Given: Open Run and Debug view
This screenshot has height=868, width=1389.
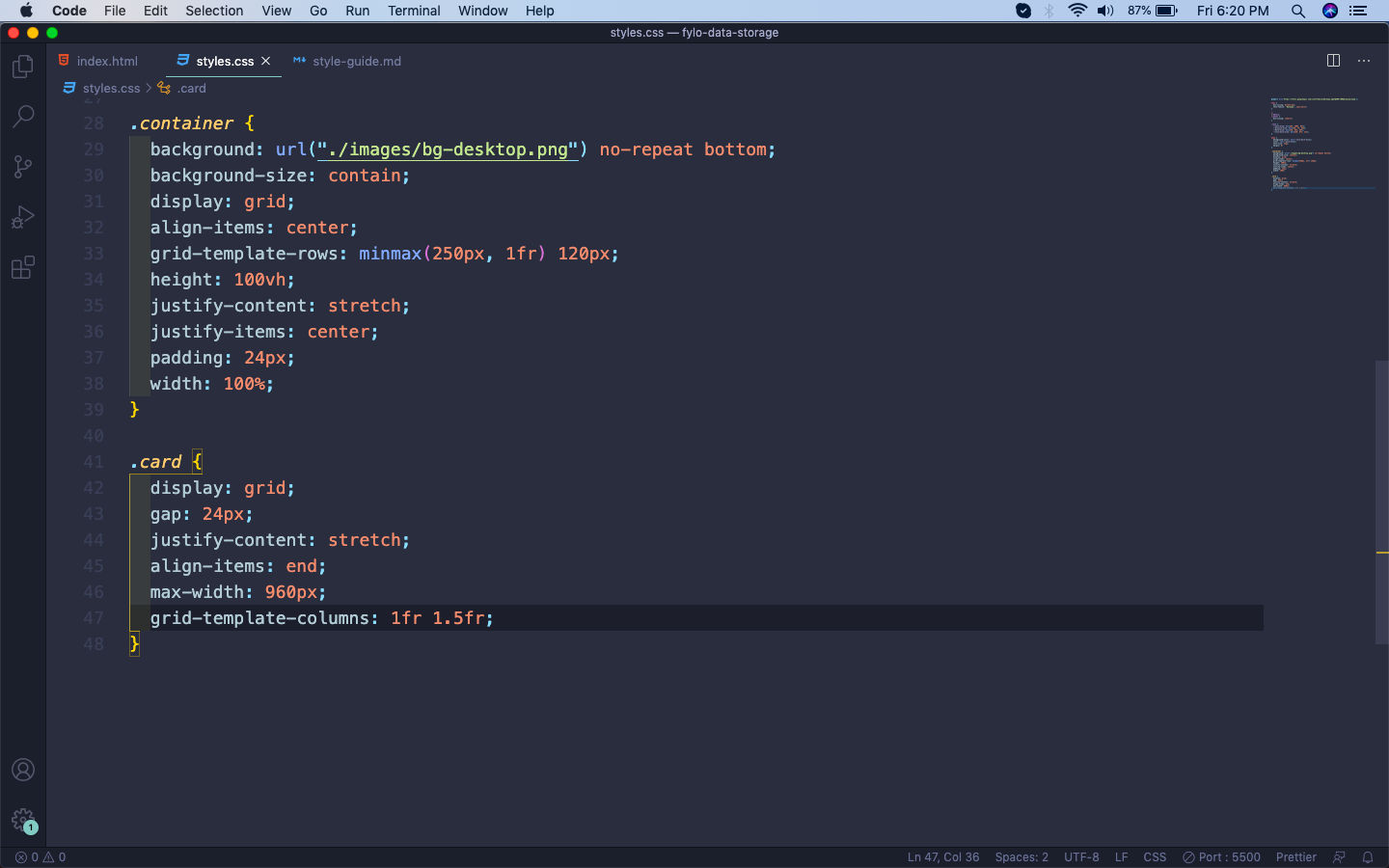Looking at the screenshot, I should pos(23,217).
